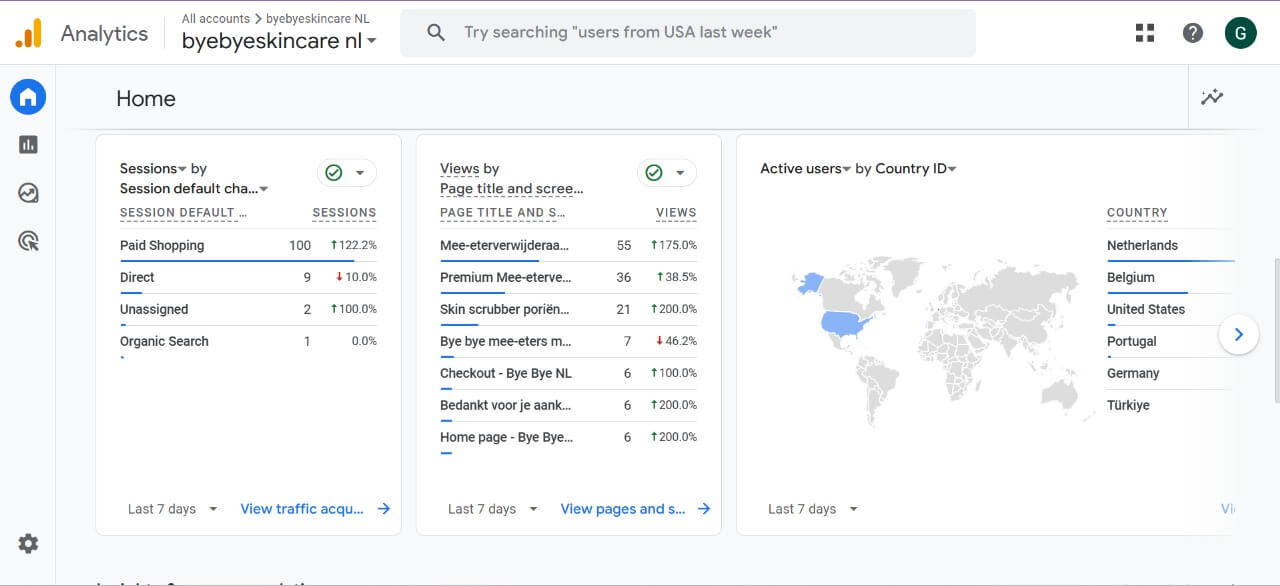Open the Sessions metric dropdown

tap(154, 169)
